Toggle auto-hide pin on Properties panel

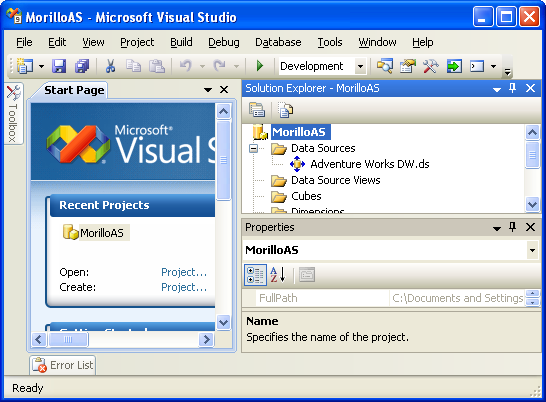tap(513, 227)
